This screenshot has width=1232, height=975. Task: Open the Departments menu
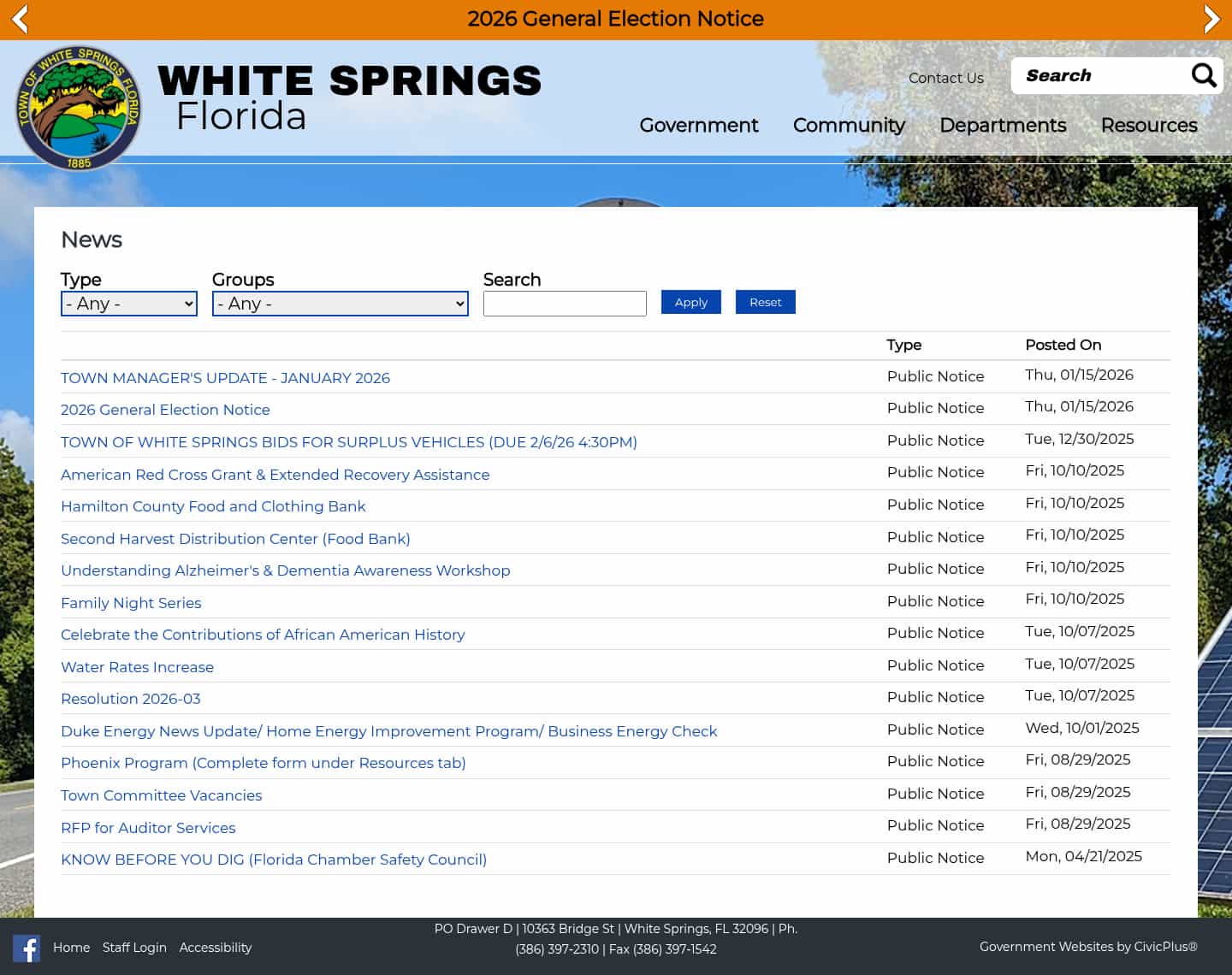(1003, 126)
